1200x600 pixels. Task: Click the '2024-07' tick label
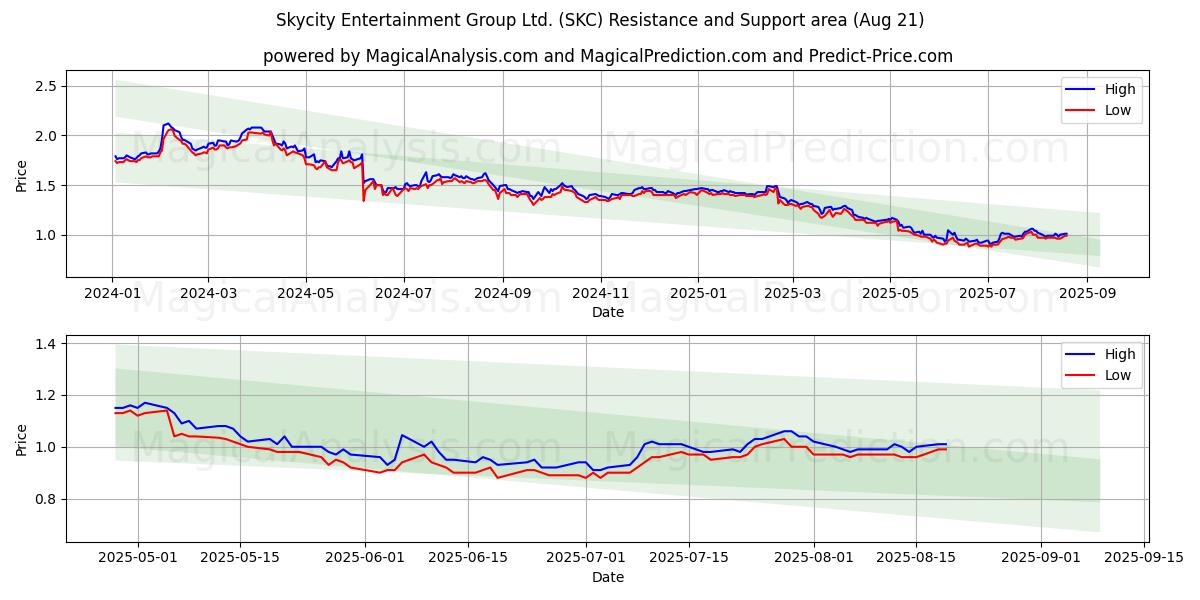tap(404, 294)
